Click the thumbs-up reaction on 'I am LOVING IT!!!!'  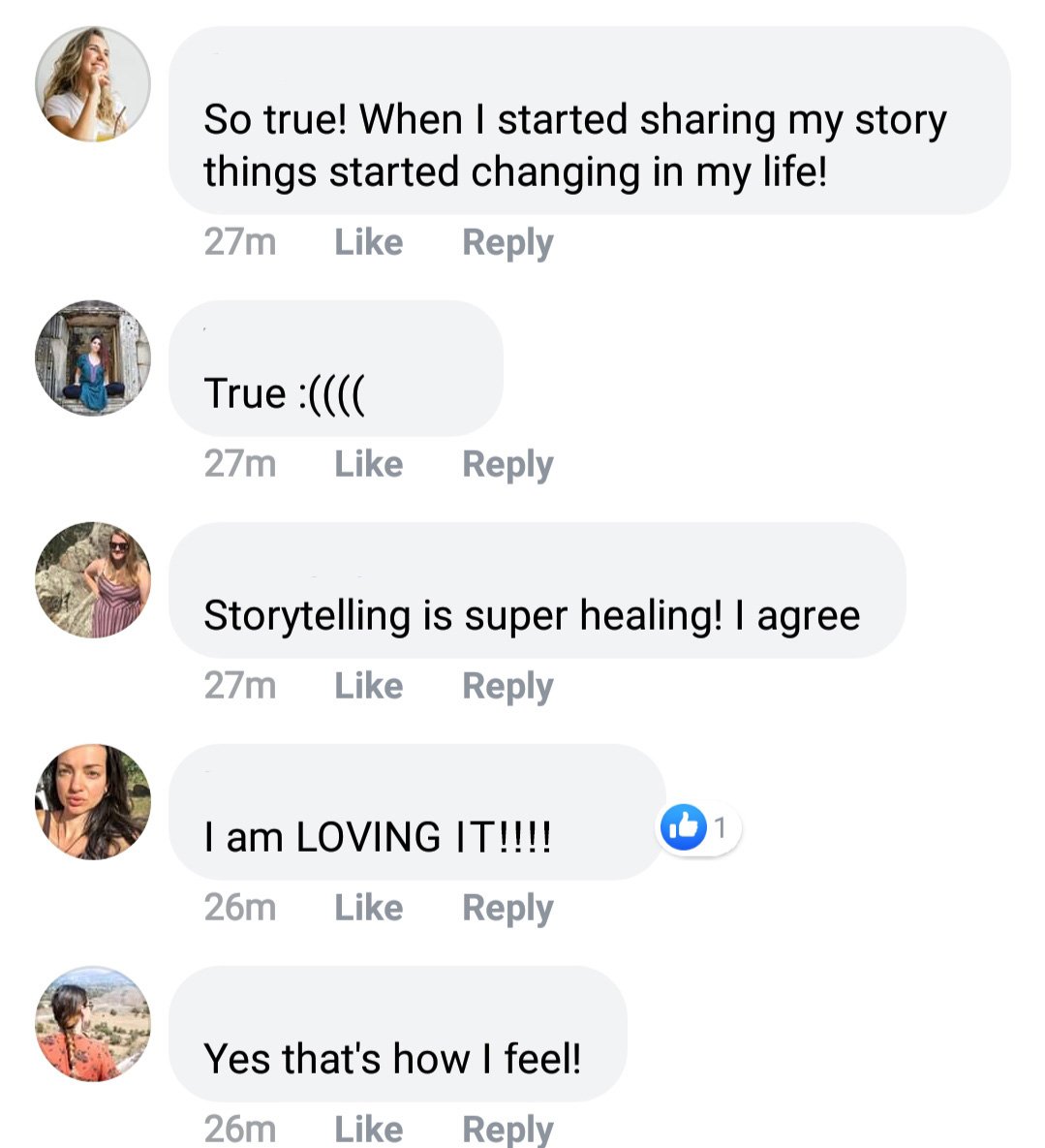point(699,827)
